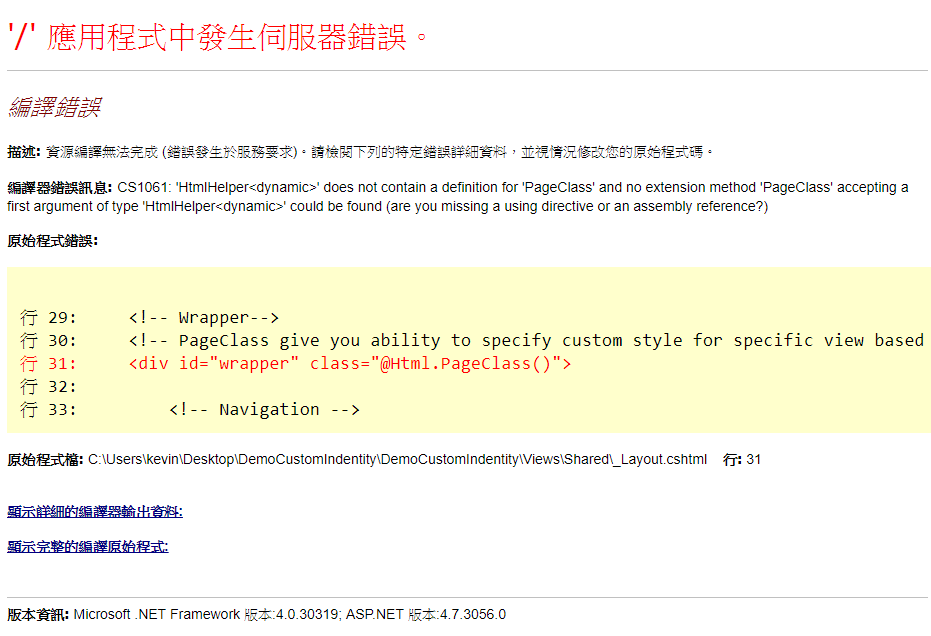Click the 原始程式檔: label
931x636 pixels.
(x=45, y=460)
